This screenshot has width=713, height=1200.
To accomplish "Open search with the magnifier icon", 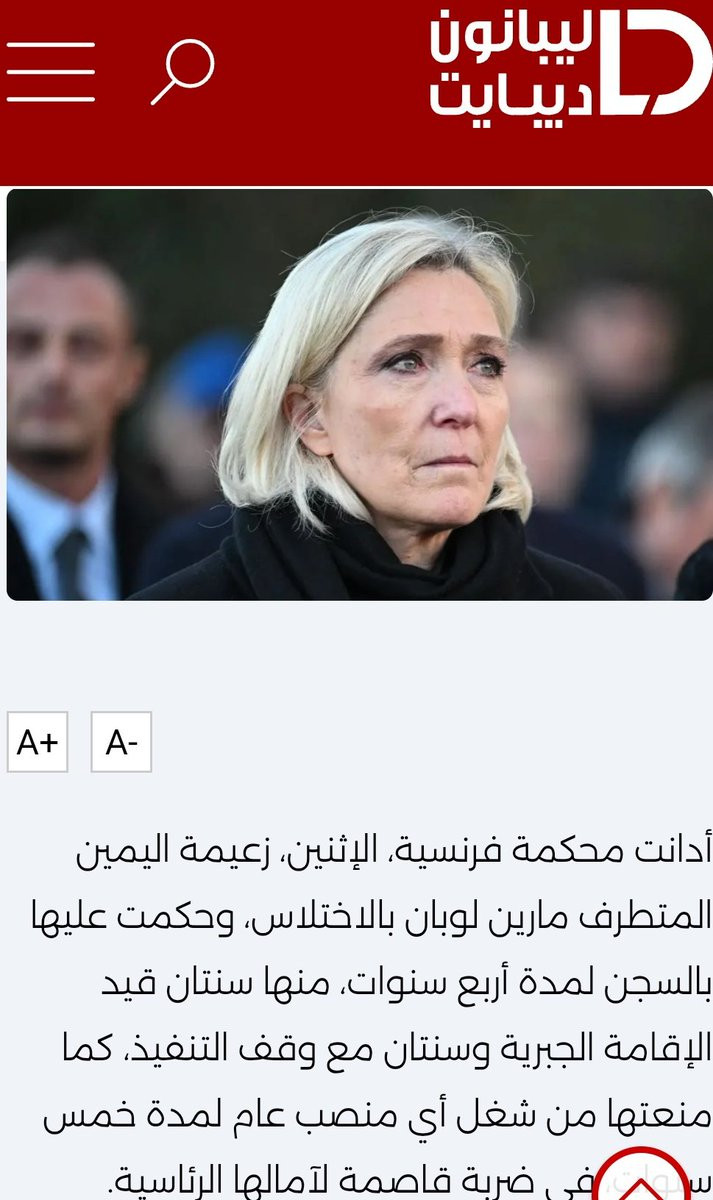I will coord(183,72).
